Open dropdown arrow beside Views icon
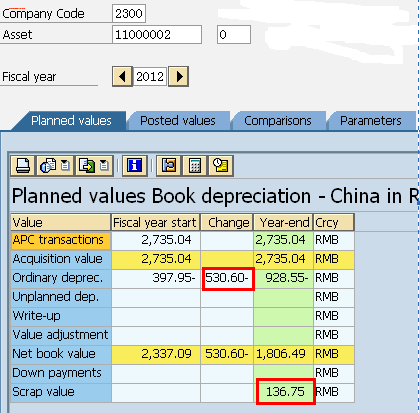 [65, 165]
